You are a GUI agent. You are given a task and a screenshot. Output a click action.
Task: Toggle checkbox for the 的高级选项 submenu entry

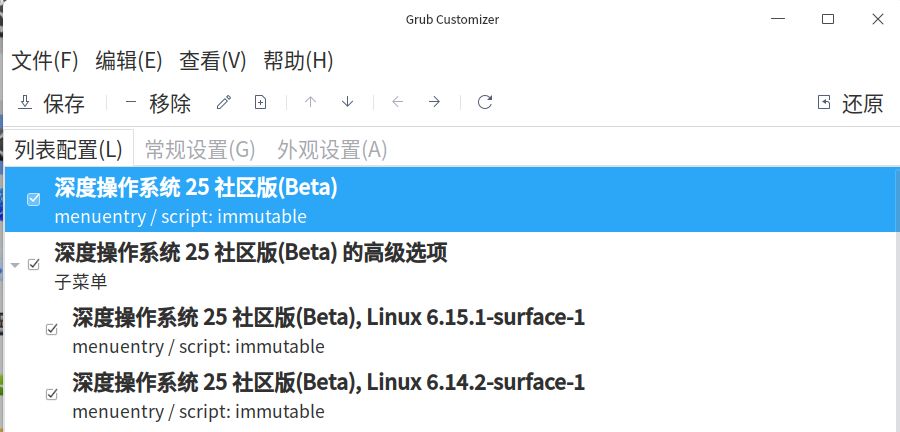[34, 264]
